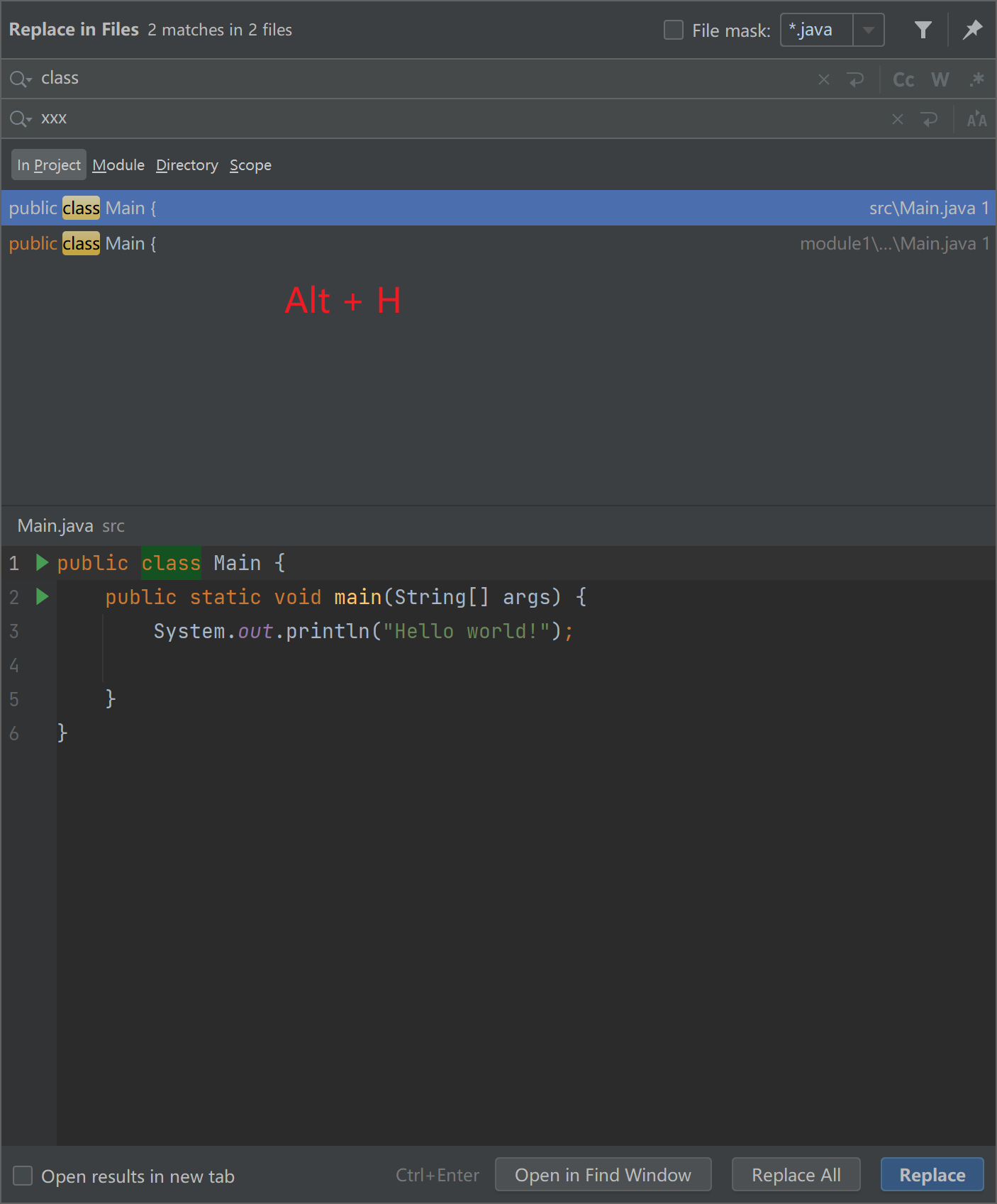
Task: Click run gutter icon on line 1
Action: [42, 563]
